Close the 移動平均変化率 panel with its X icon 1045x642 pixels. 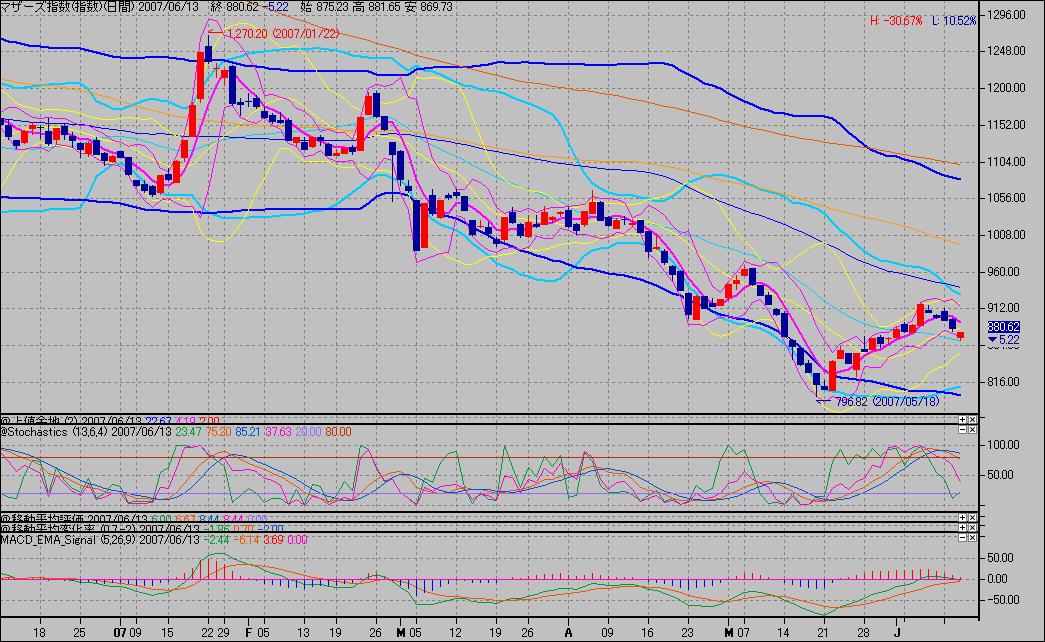coord(973,527)
